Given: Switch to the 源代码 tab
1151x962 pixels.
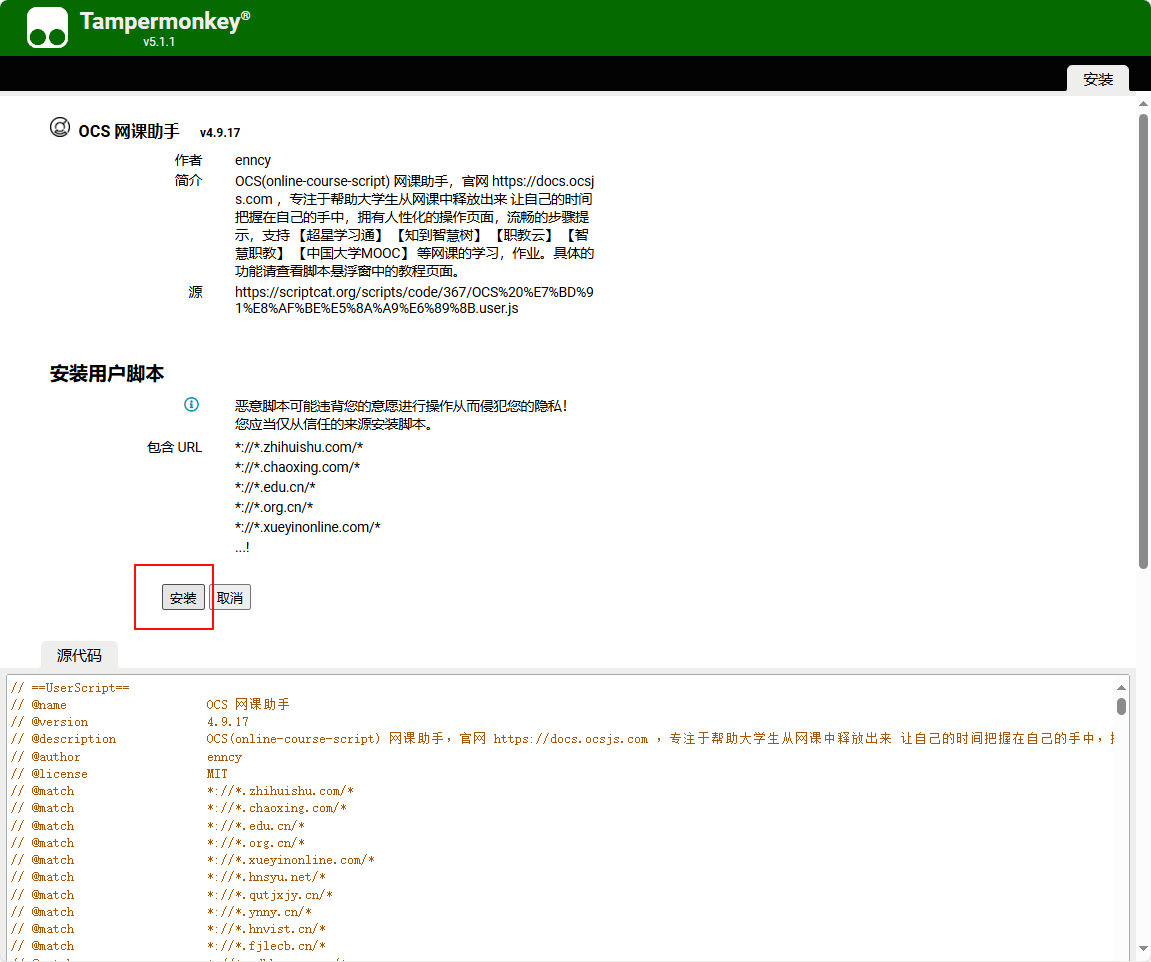Looking at the screenshot, I should [x=79, y=655].
